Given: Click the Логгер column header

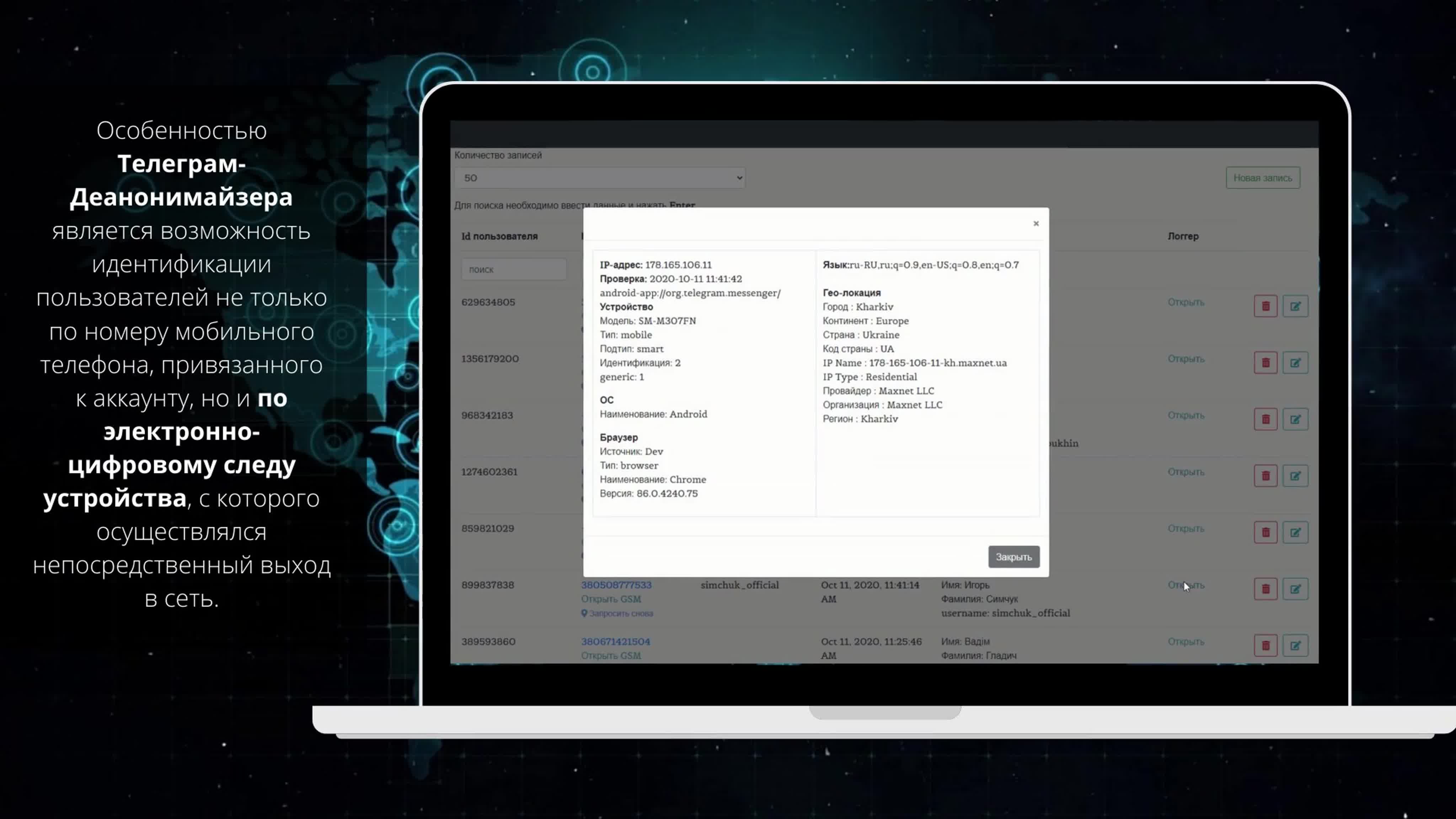Looking at the screenshot, I should (1182, 236).
